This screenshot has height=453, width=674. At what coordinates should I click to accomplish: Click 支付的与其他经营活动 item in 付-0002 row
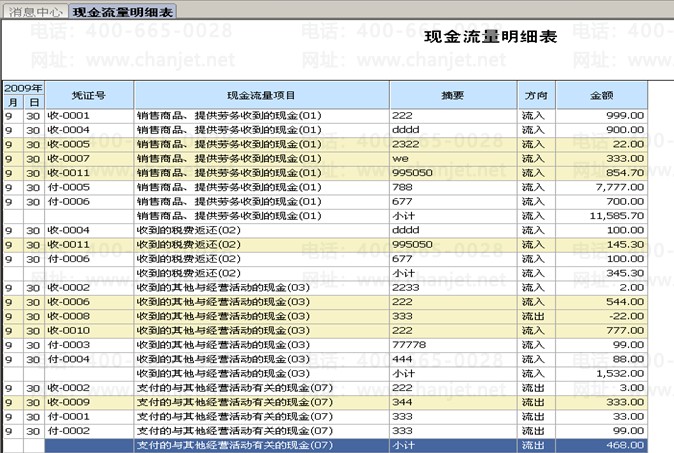[261, 431]
